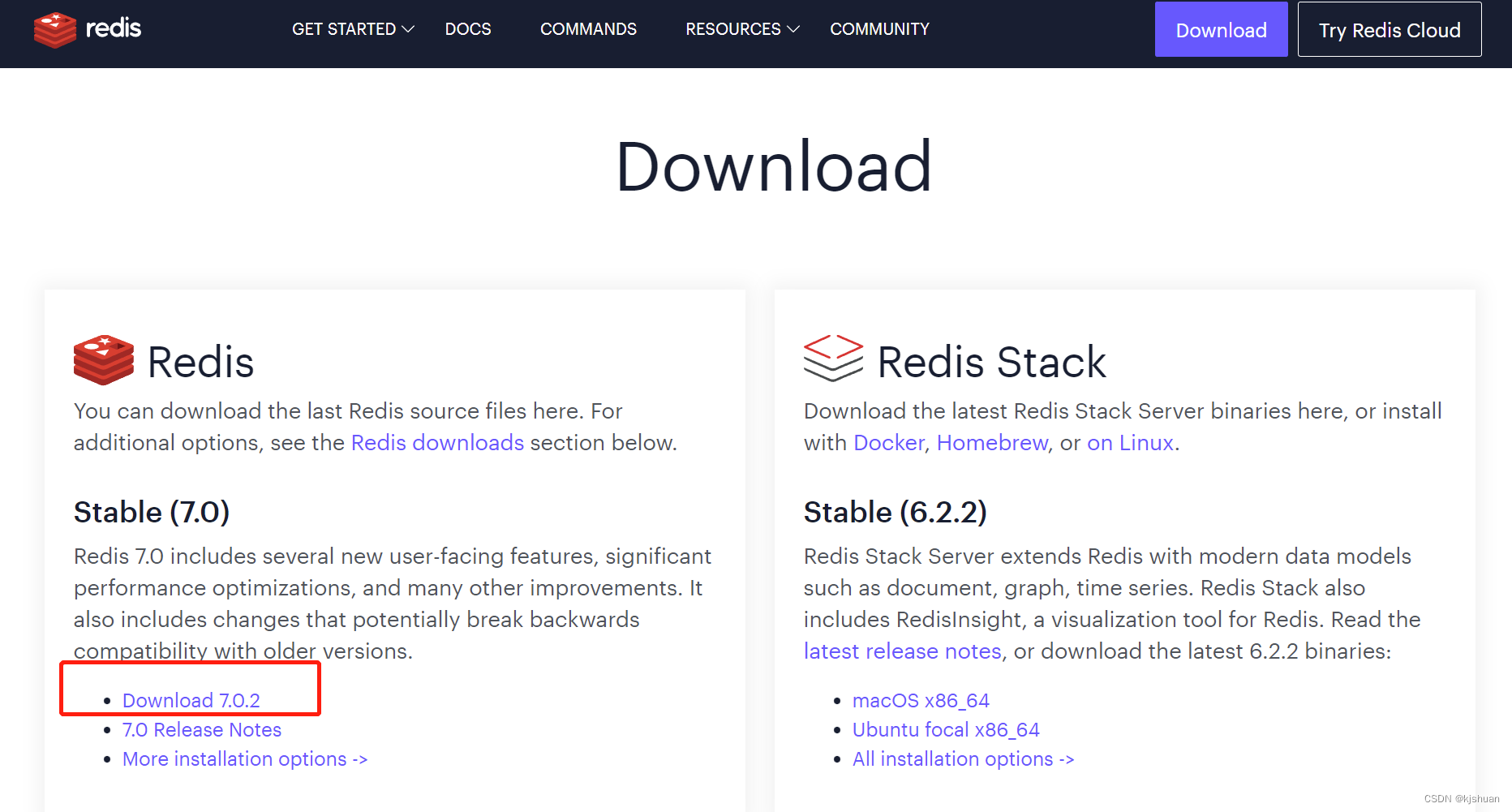Open the COMMANDS menu item

pos(588,29)
